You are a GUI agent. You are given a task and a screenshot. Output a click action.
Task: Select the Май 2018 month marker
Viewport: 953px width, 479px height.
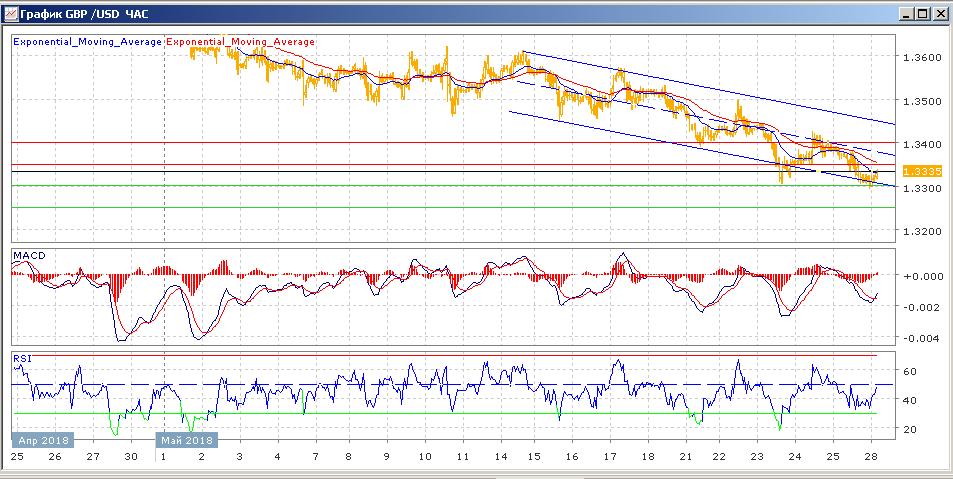coord(187,440)
